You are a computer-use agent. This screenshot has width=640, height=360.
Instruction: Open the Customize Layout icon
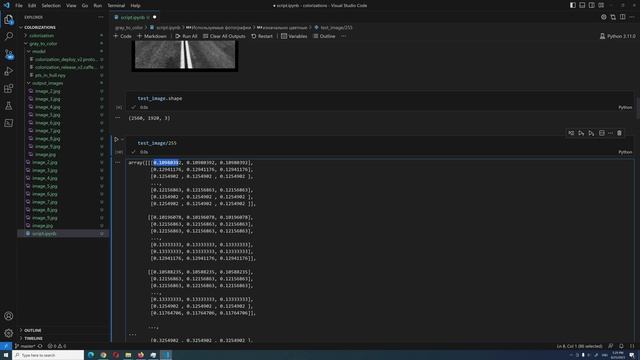click(x=601, y=5)
